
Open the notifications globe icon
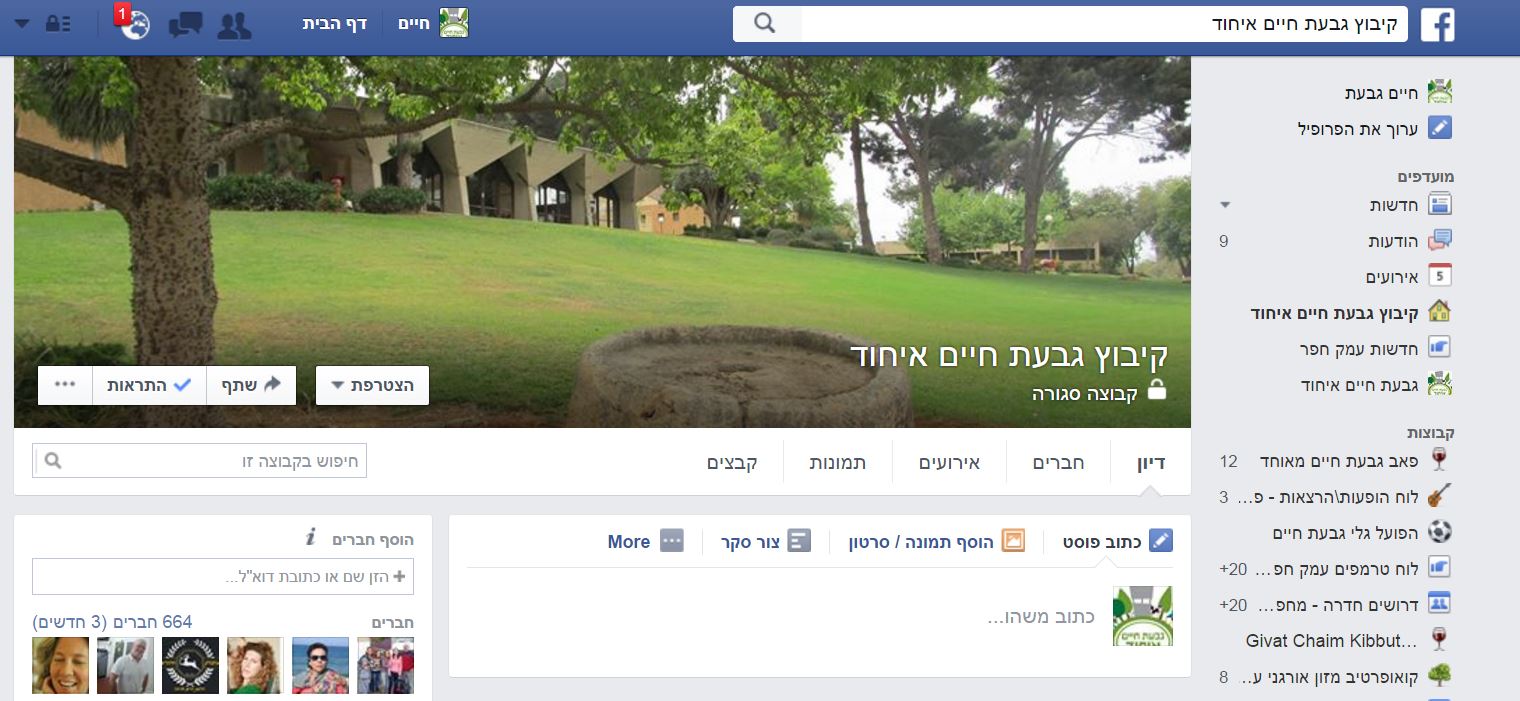(135, 24)
